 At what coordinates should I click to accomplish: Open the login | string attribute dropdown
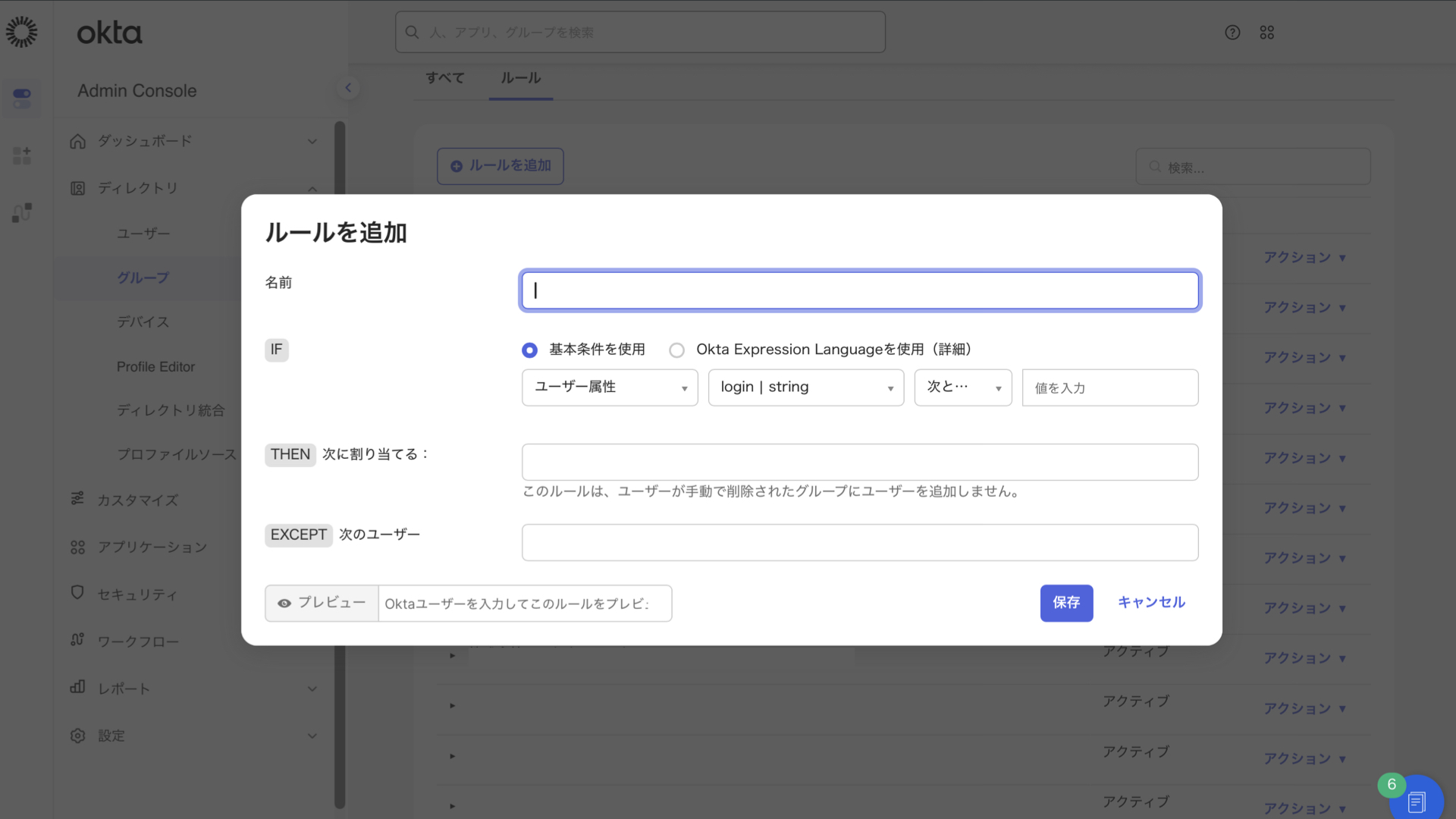coord(805,387)
